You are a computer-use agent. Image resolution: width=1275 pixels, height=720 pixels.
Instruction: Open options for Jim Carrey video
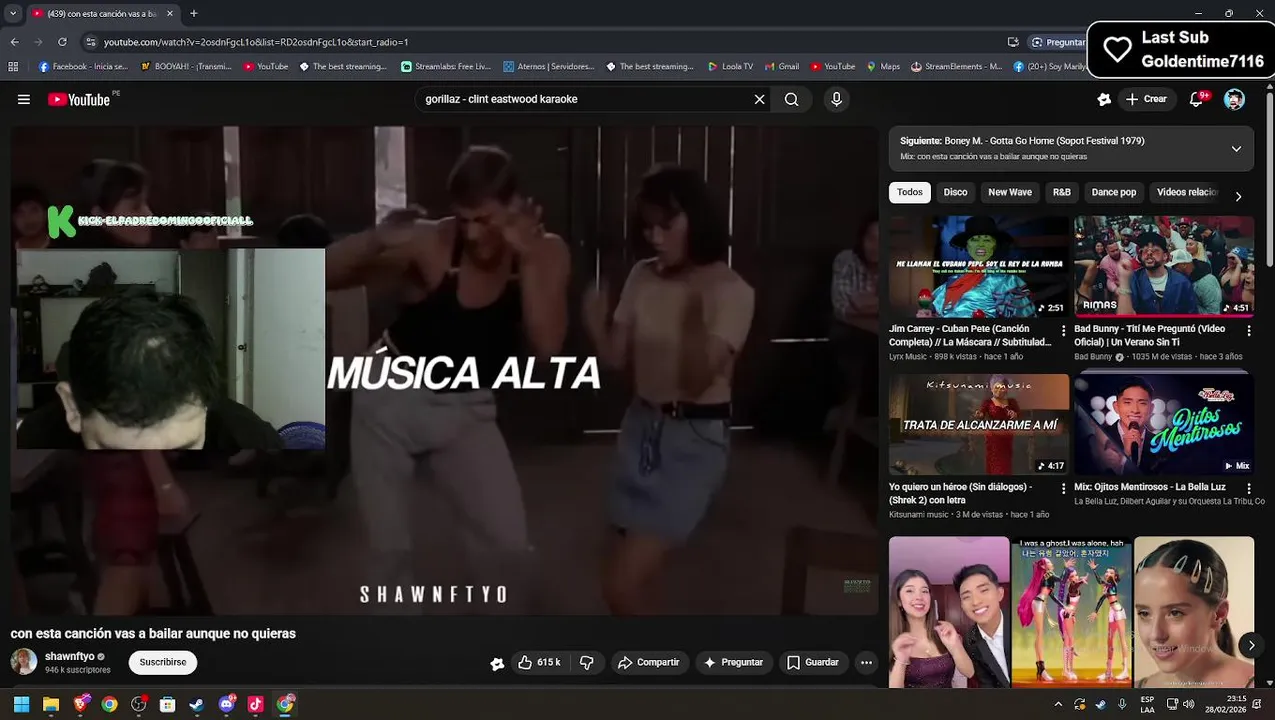point(1063,331)
